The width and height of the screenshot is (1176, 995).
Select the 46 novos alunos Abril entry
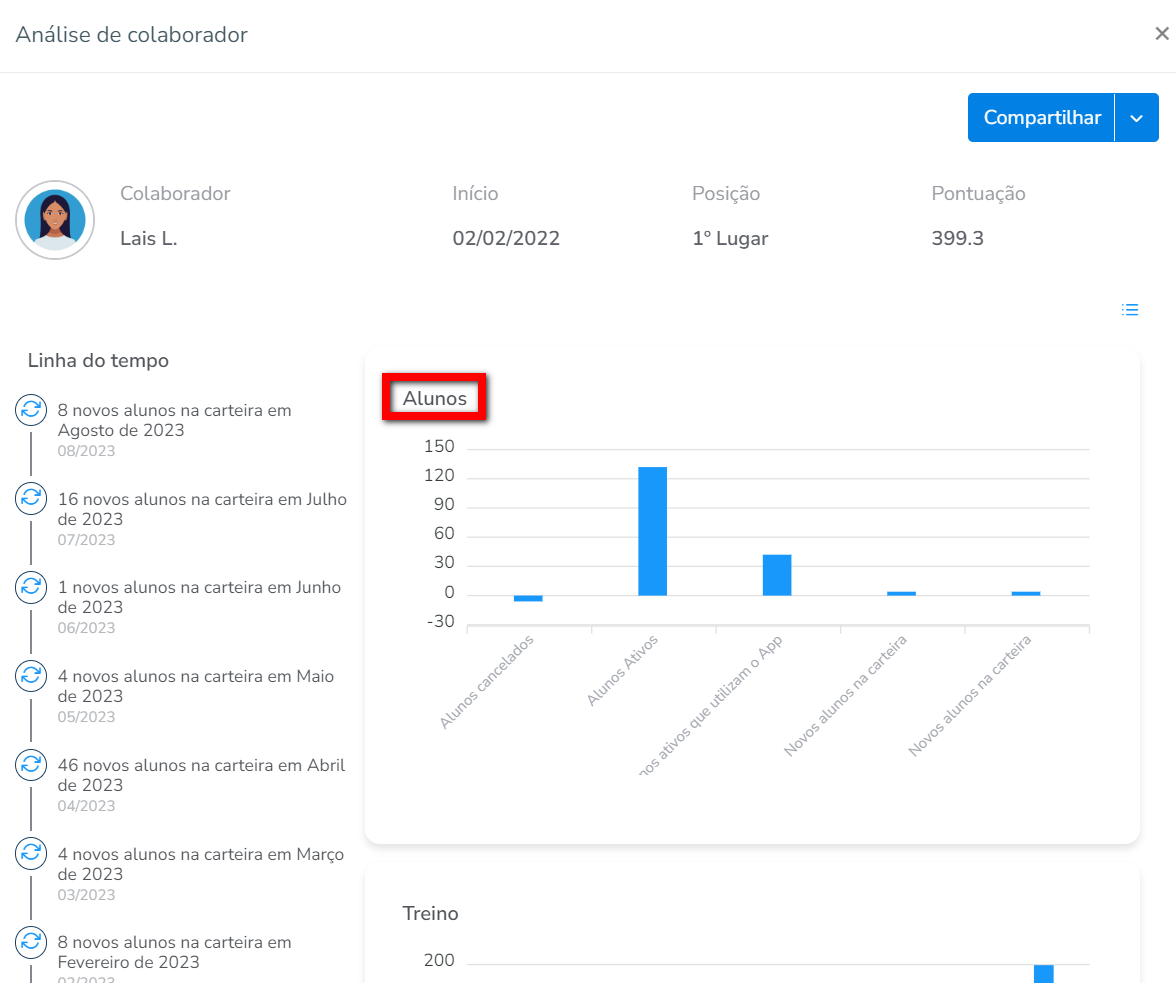201,775
